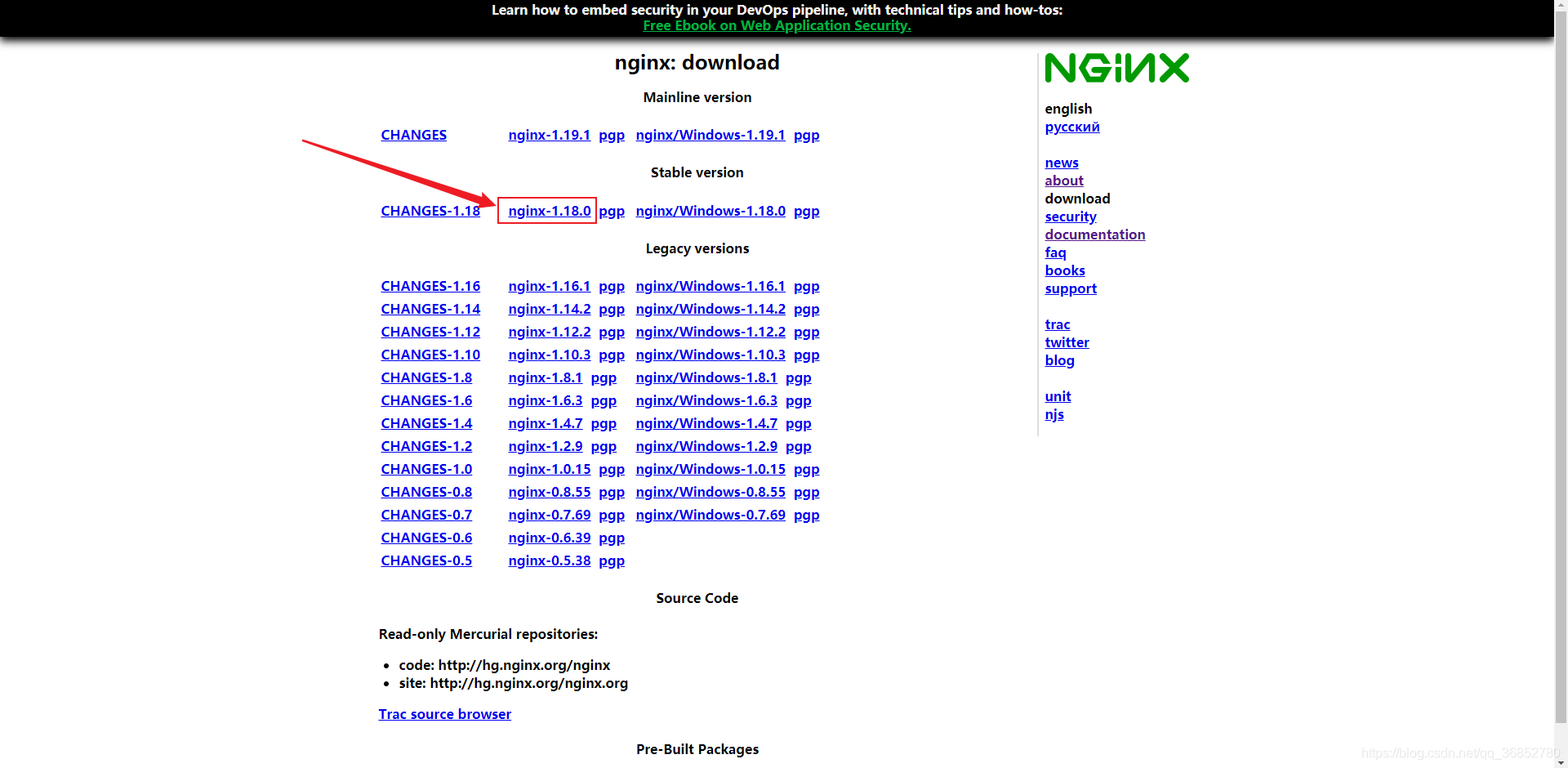Download nginx-0.7.69 source
The height and width of the screenshot is (768, 1568).
(549, 515)
